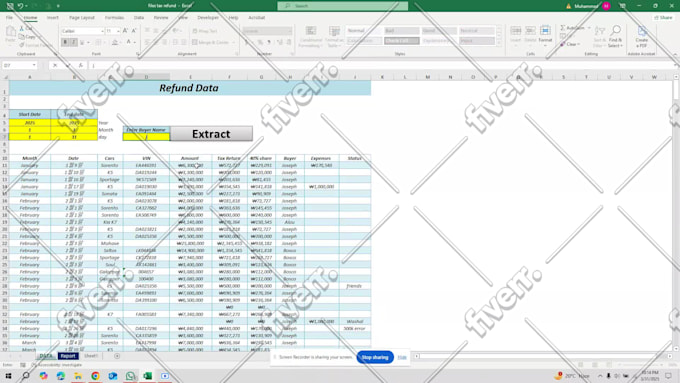Open the AutoSum dropdown arrow

coord(589,28)
